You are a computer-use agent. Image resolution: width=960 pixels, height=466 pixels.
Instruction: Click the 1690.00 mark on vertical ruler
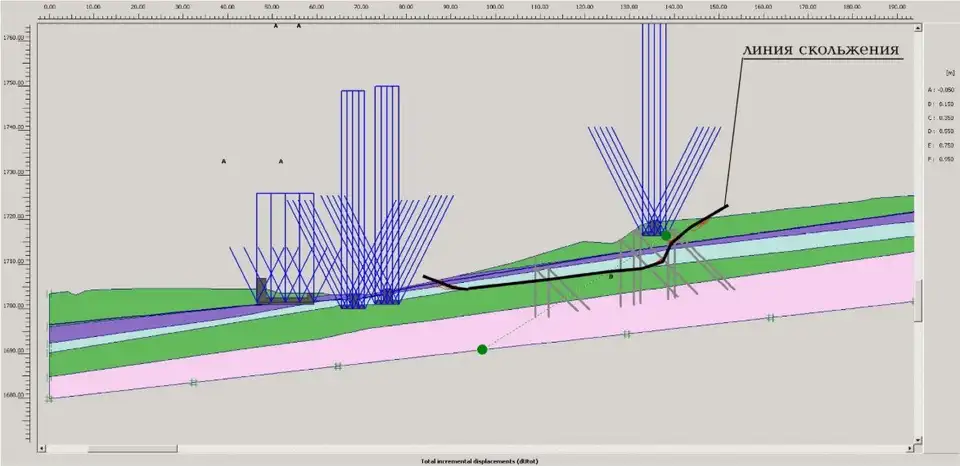pos(12,351)
